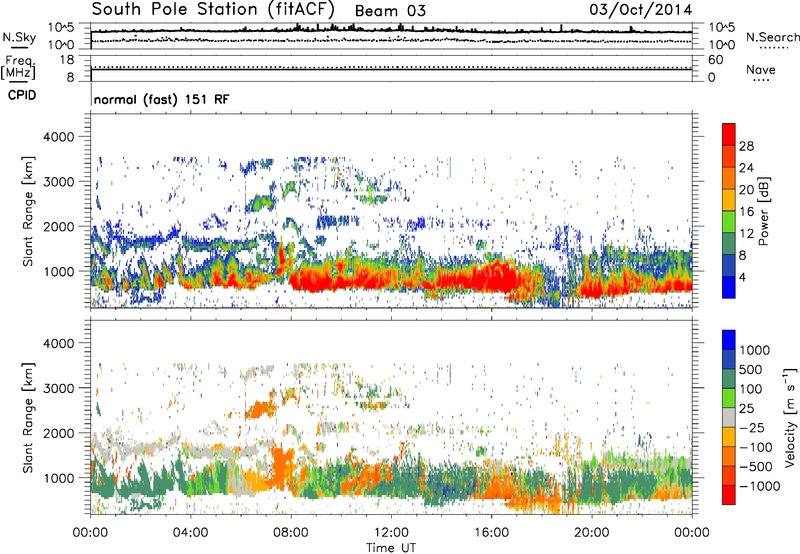Click '3000' on velocity panel range axis

(59, 388)
